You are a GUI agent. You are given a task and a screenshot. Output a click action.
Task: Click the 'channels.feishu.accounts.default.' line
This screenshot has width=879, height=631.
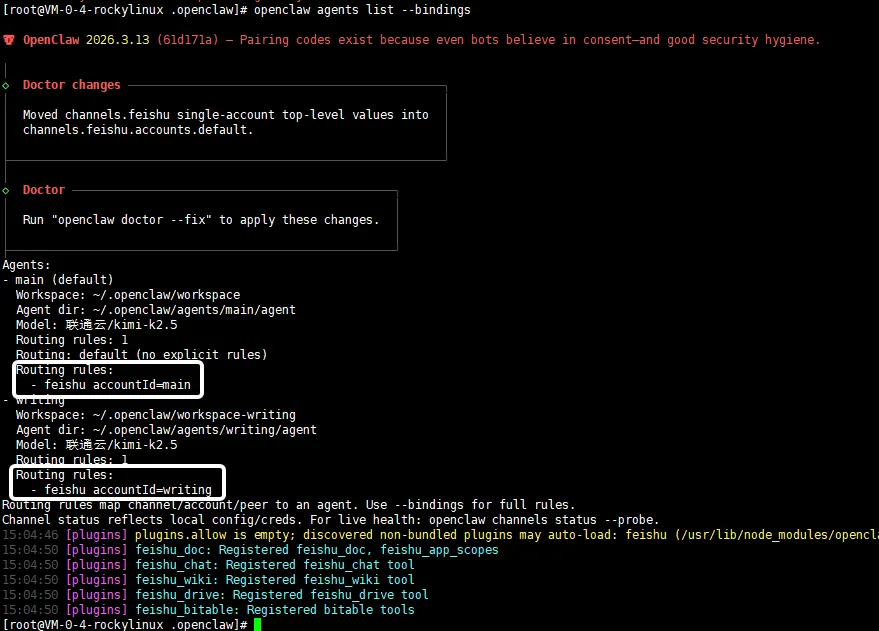coord(138,130)
